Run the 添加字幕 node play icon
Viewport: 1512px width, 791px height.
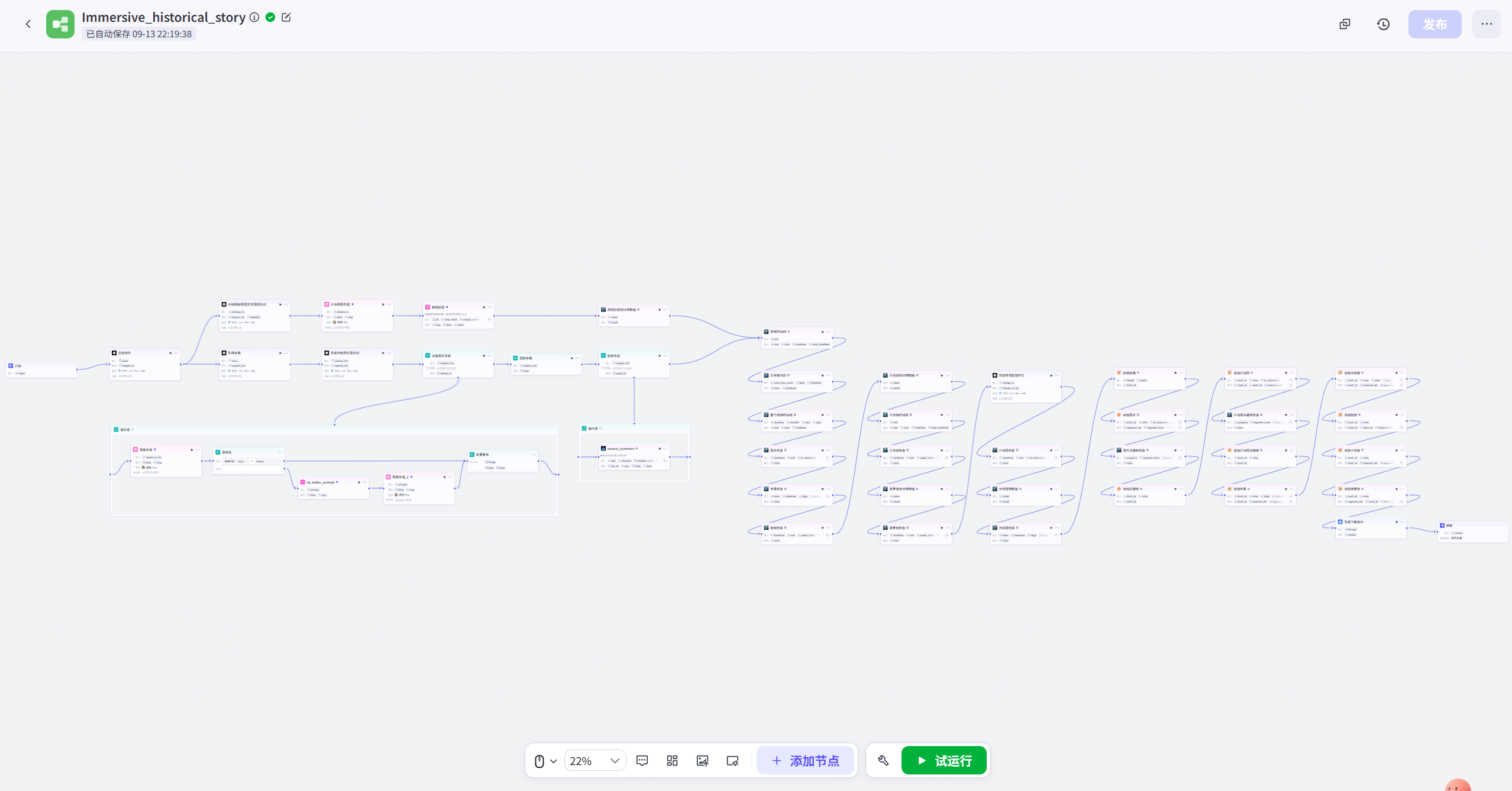point(1286,489)
